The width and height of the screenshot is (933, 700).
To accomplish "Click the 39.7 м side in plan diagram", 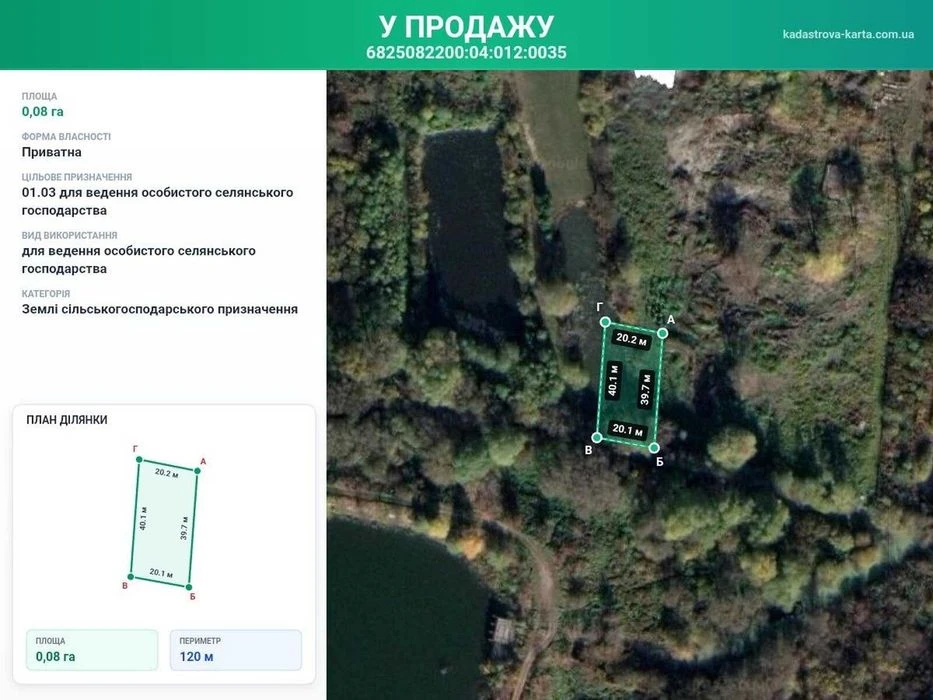I will coord(184,528).
